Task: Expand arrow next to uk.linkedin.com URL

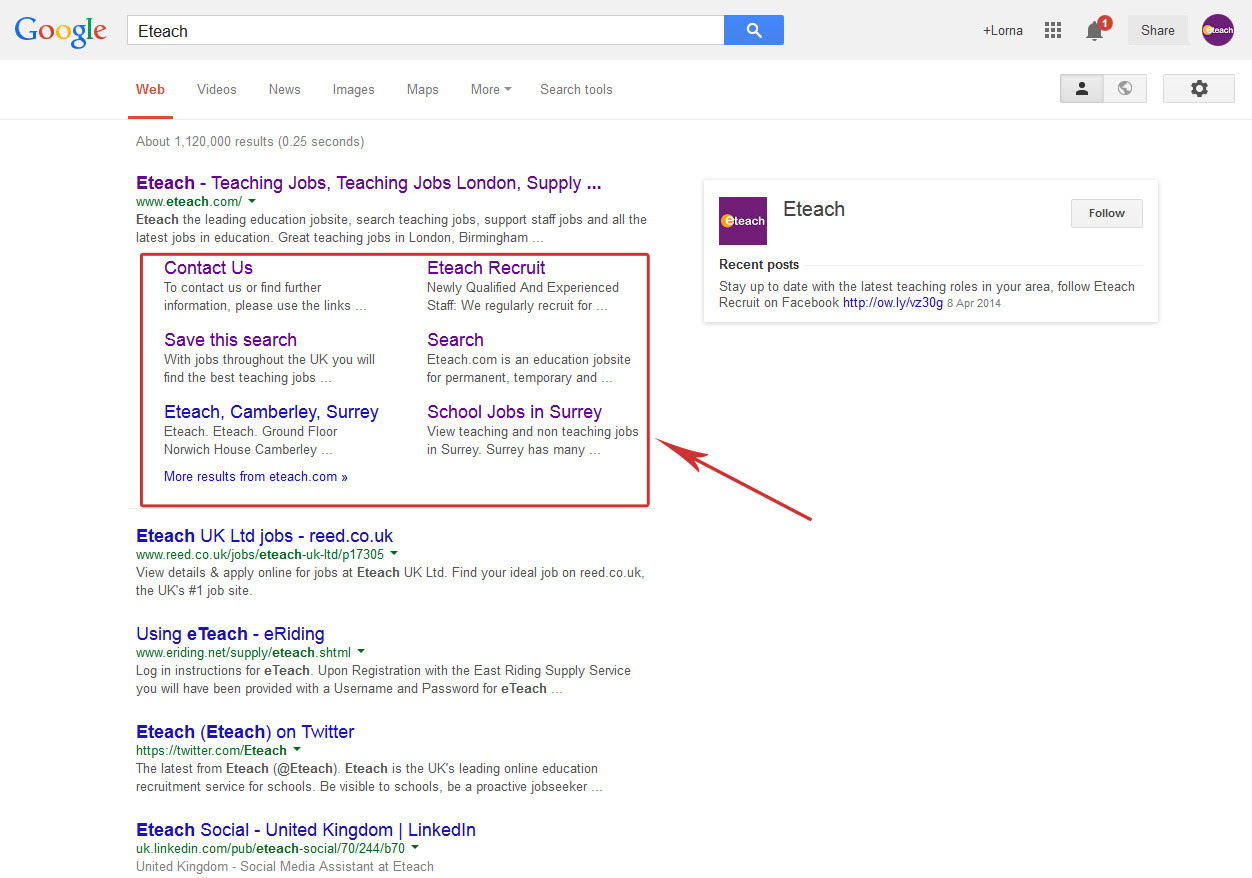Action: 415,848
